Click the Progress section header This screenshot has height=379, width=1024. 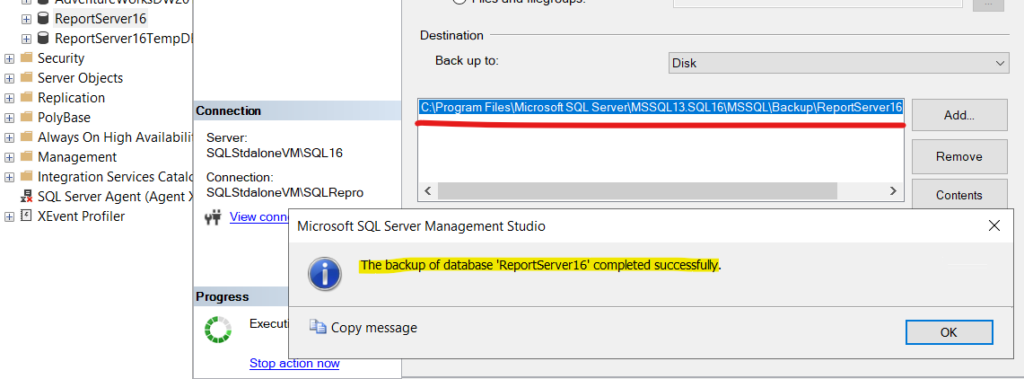[242, 297]
